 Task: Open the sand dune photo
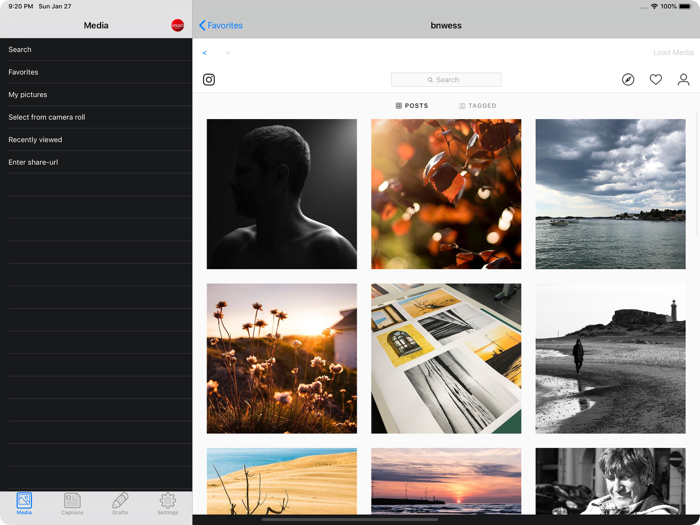coord(282,481)
